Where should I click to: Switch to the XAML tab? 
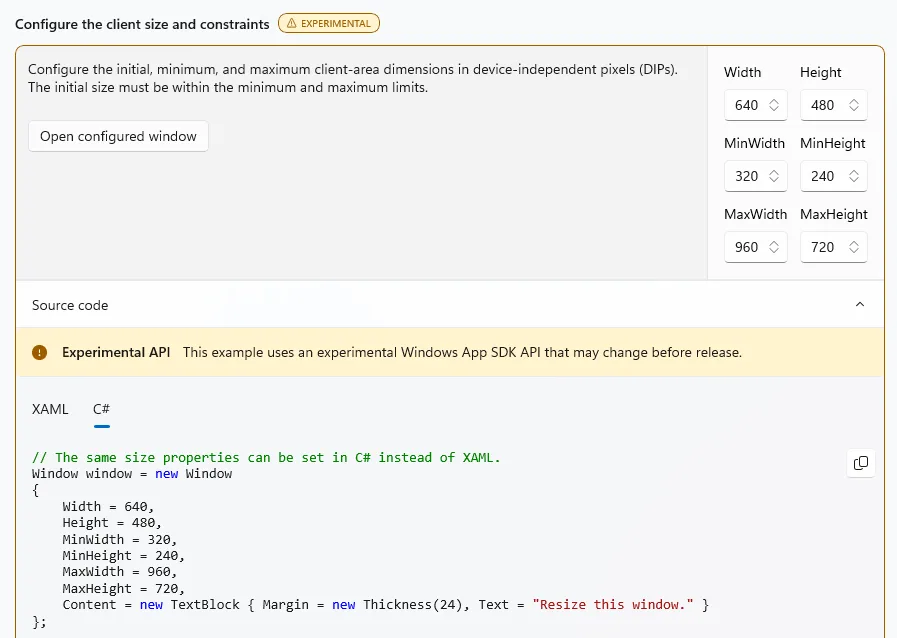[x=50, y=409]
